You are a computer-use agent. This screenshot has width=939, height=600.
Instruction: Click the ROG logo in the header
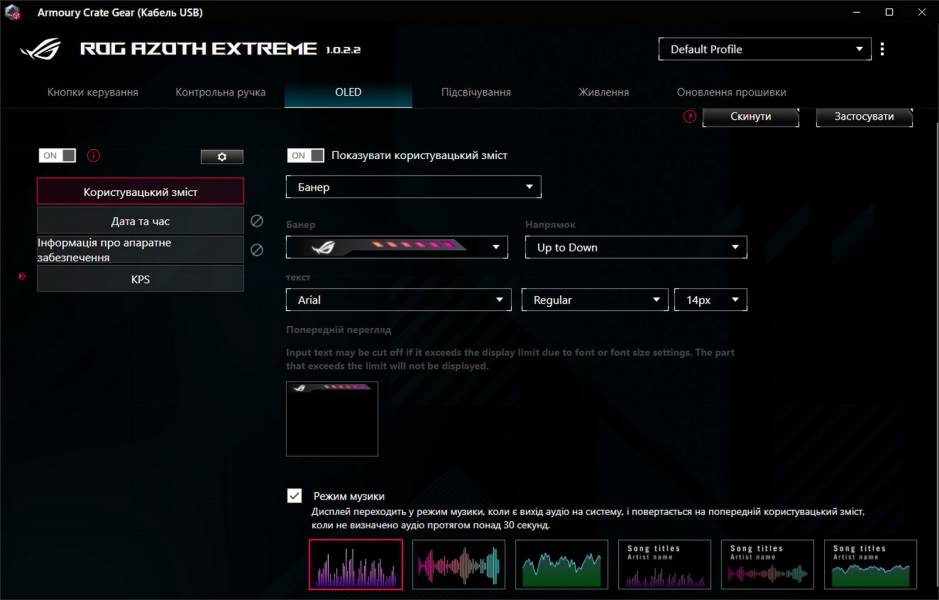click(x=38, y=47)
